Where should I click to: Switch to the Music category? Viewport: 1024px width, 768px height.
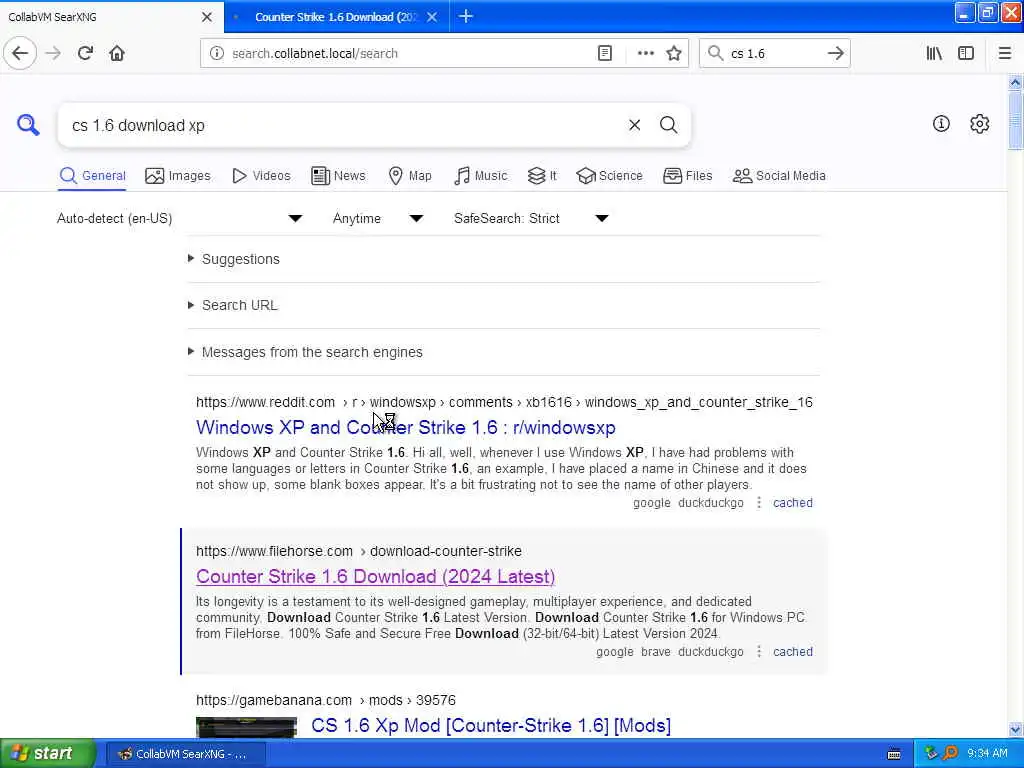480,176
